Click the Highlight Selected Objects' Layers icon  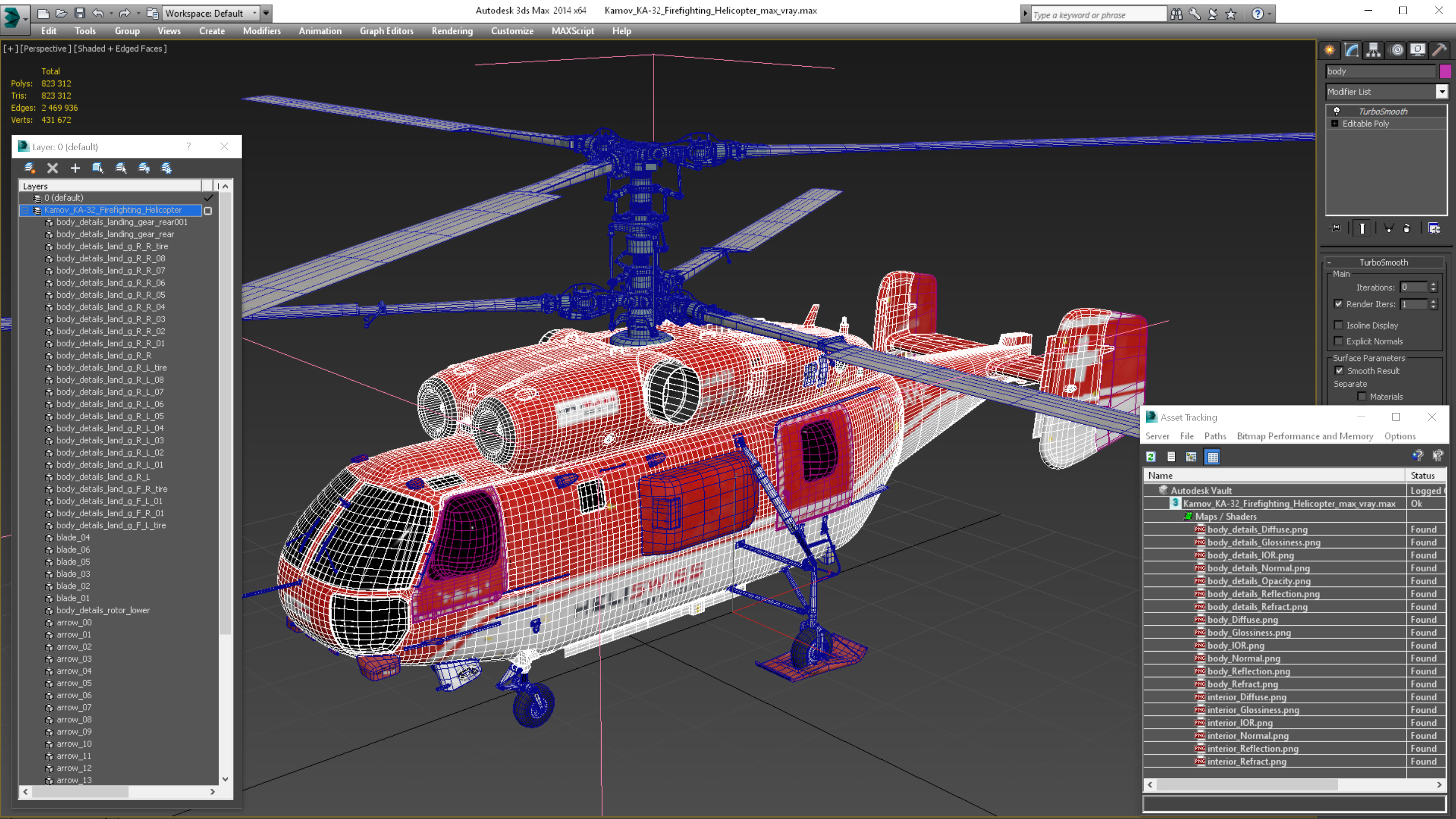click(x=121, y=168)
